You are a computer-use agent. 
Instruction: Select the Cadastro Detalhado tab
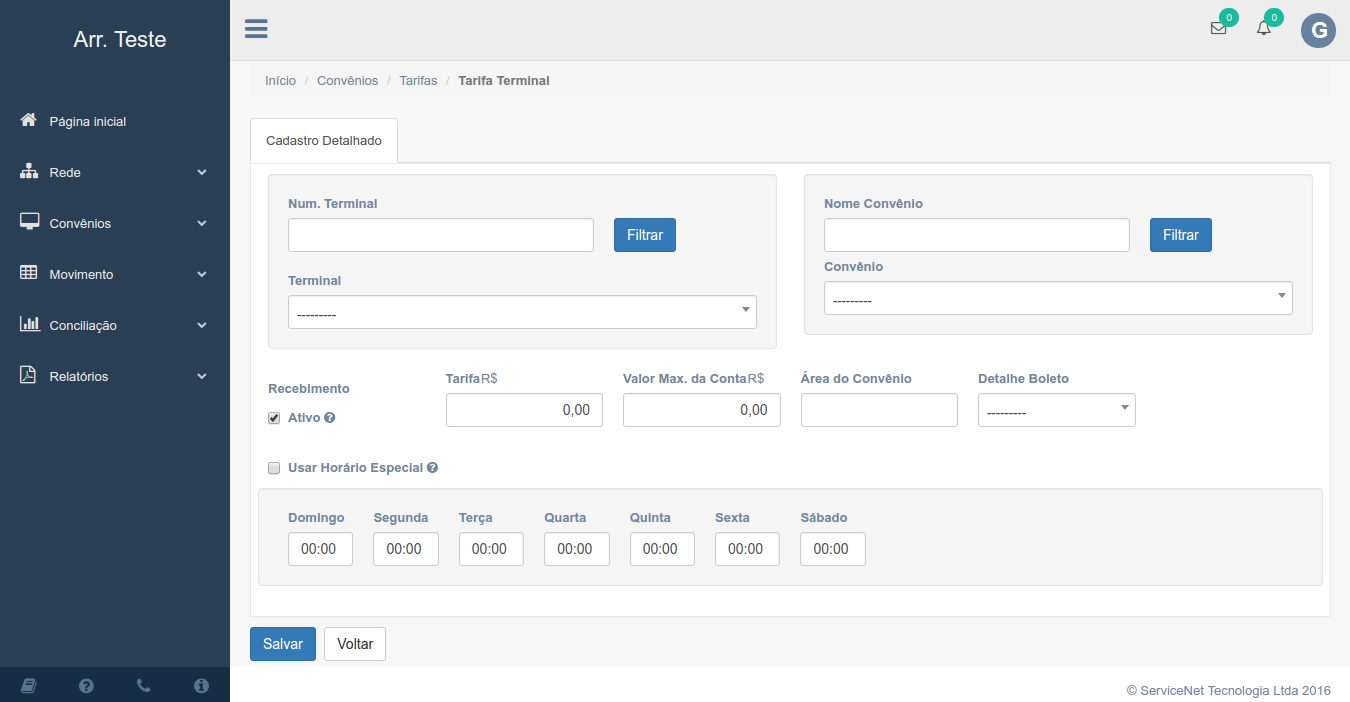click(324, 141)
